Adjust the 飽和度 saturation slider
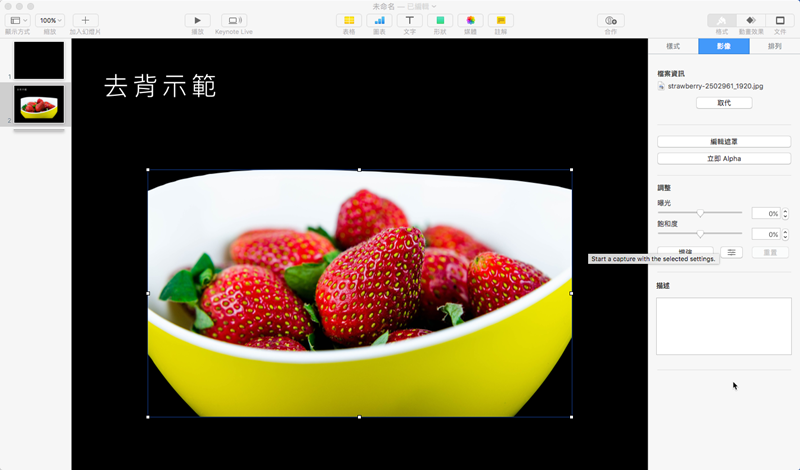The width and height of the screenshot is (800, 470). tap(700, 234)
